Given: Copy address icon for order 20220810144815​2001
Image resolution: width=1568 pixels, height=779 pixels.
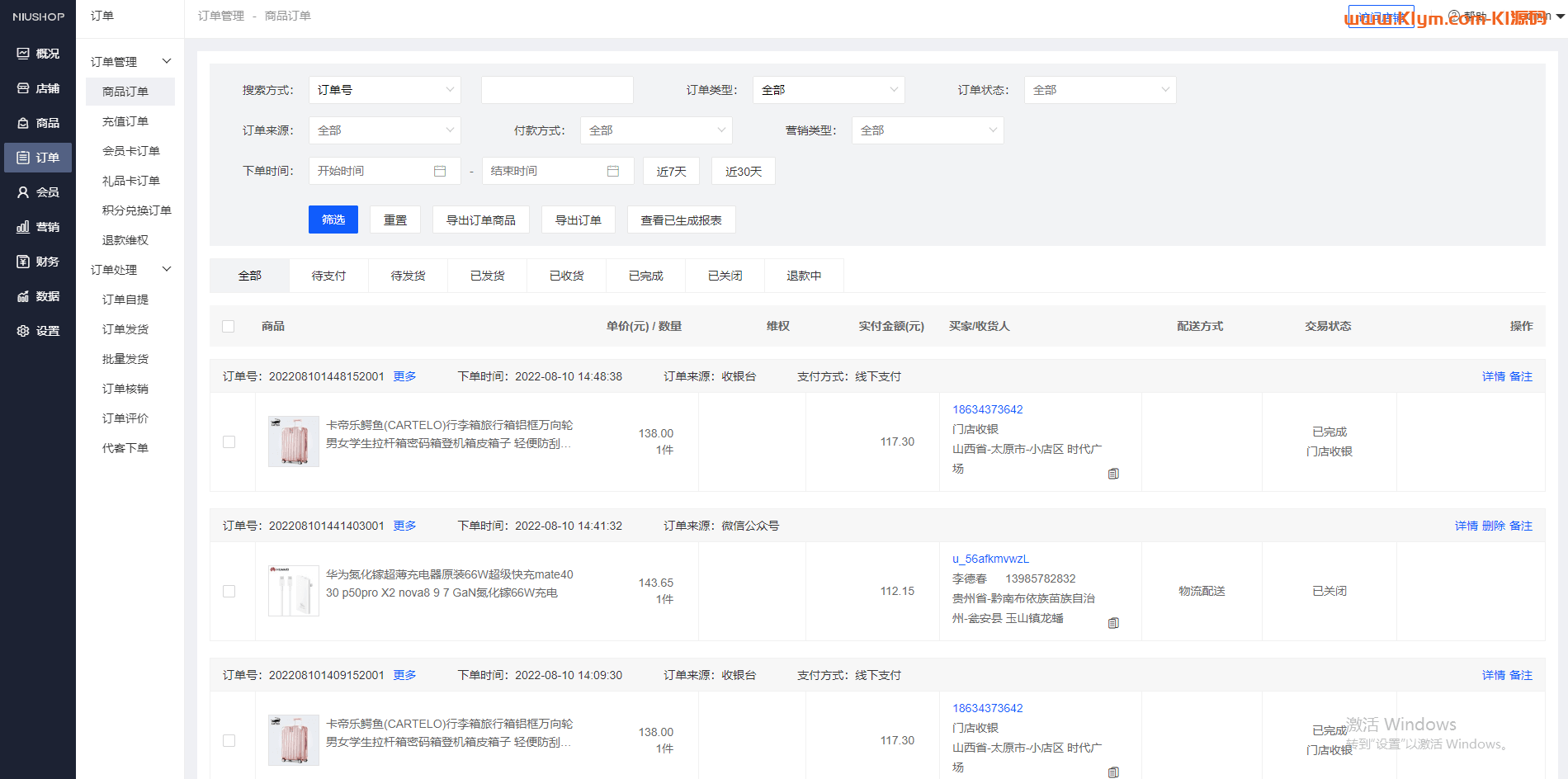Looking at the screenshot, I should click(x=1113, y=474).
